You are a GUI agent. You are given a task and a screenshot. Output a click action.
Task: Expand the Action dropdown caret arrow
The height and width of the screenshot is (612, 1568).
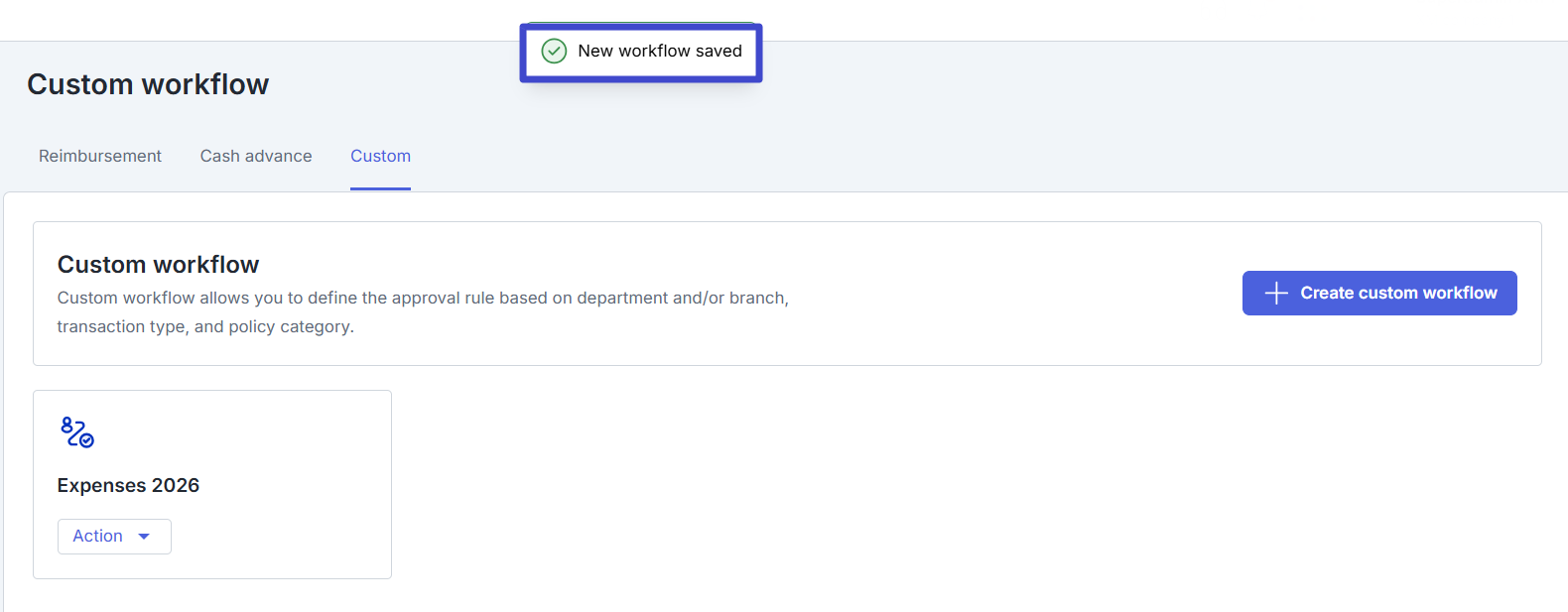click(144, 537)
